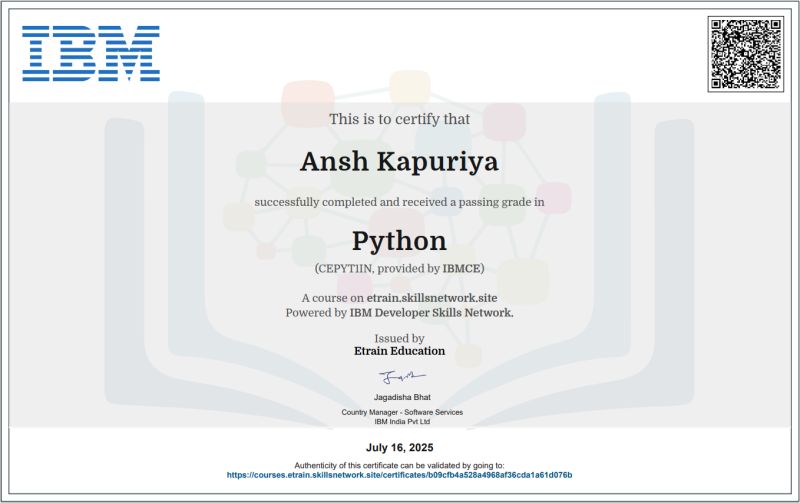Image resolution: width=800 pixels, height=503 pixels.
Task: Click "Country Manager - Software Services" title
Action: tap(402, 412)
